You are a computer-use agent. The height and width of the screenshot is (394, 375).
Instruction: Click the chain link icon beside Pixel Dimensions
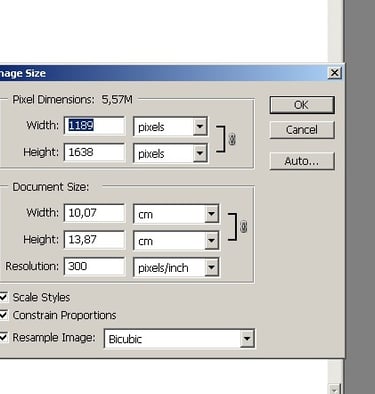(232, 139)
